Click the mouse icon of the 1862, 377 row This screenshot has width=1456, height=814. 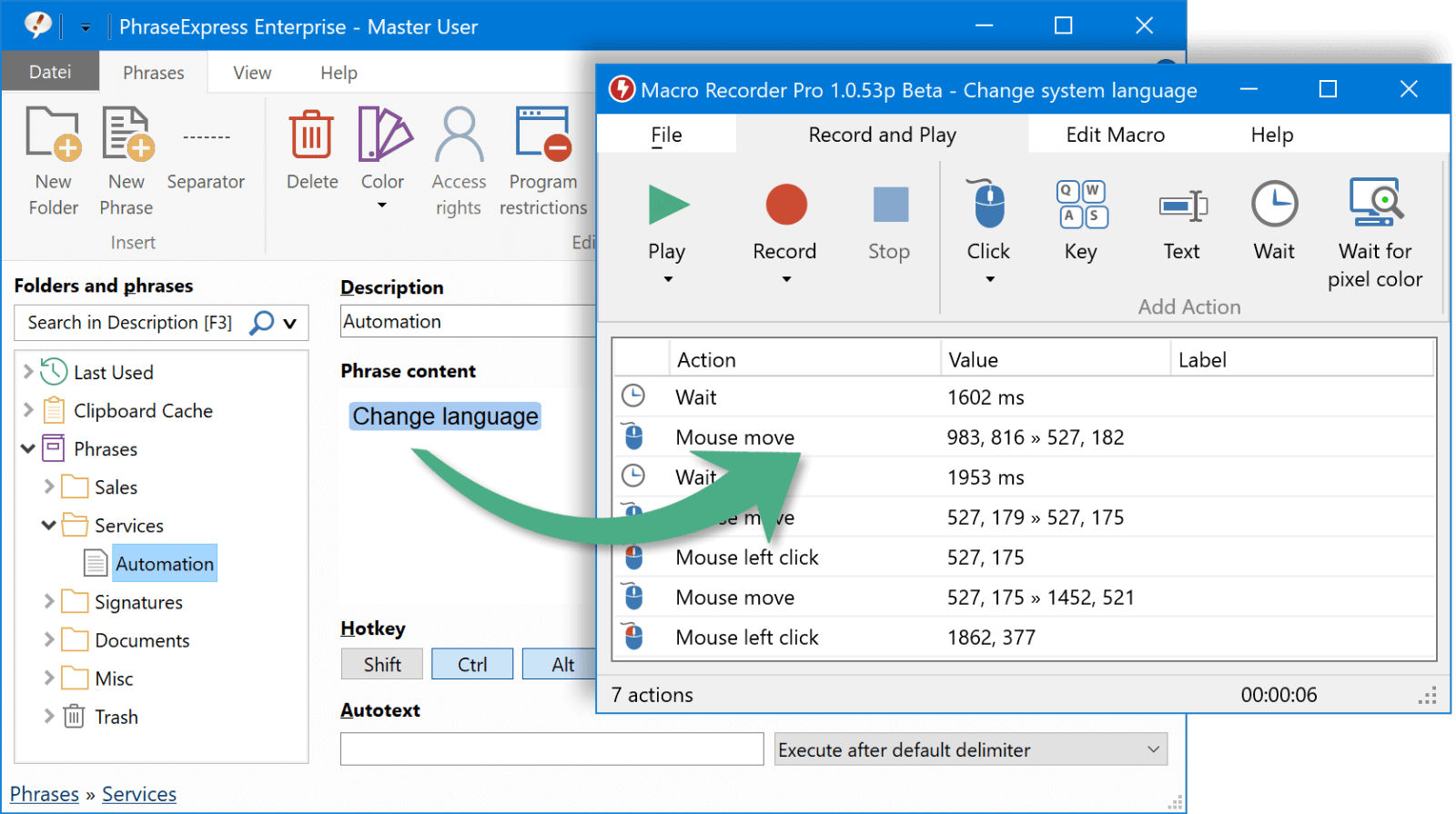(x=633, y=636)
